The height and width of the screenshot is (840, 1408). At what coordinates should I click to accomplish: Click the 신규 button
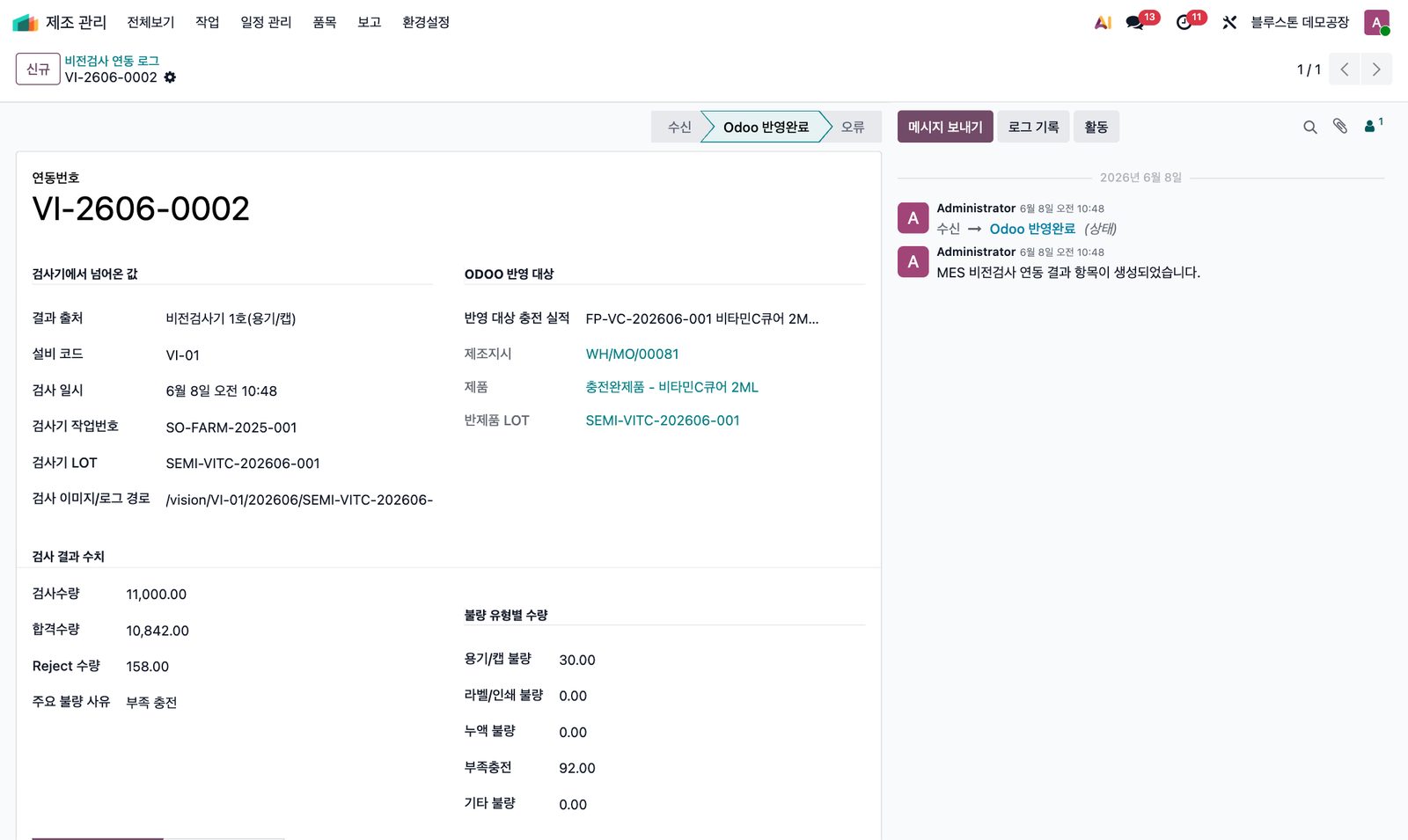click(x=38, y=69)
